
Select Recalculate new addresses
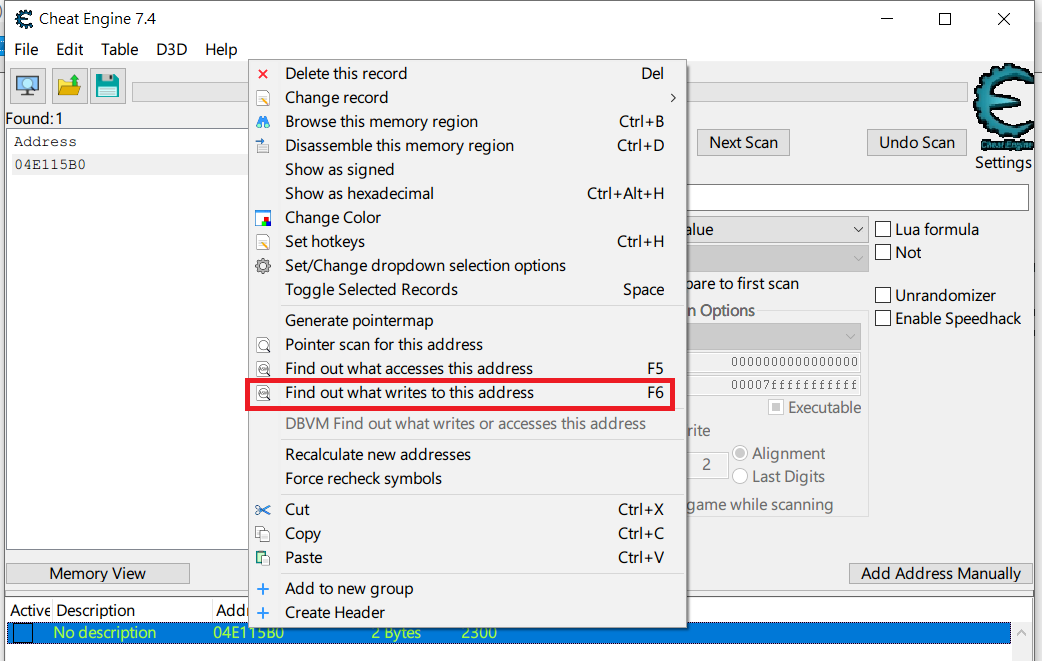(x=467, y=455)
